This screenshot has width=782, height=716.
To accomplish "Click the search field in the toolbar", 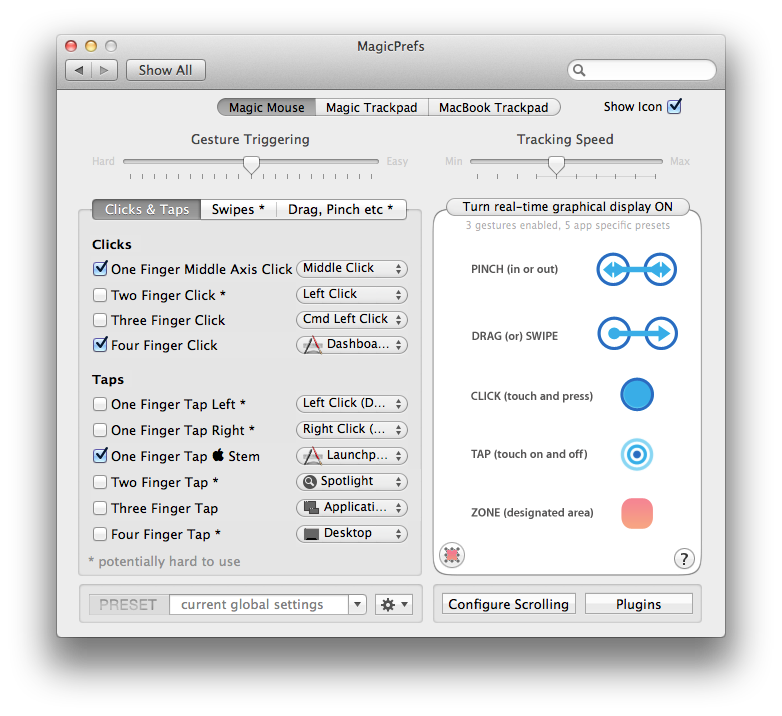I will point(643,70).
